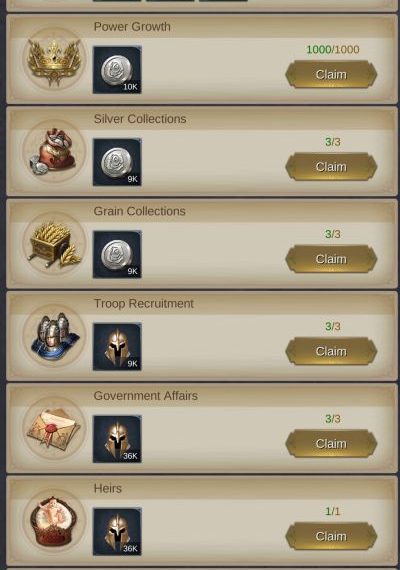Claim the Government Affairs reward
The width and height of the screenshot is (400, 570).
(331, 444)
